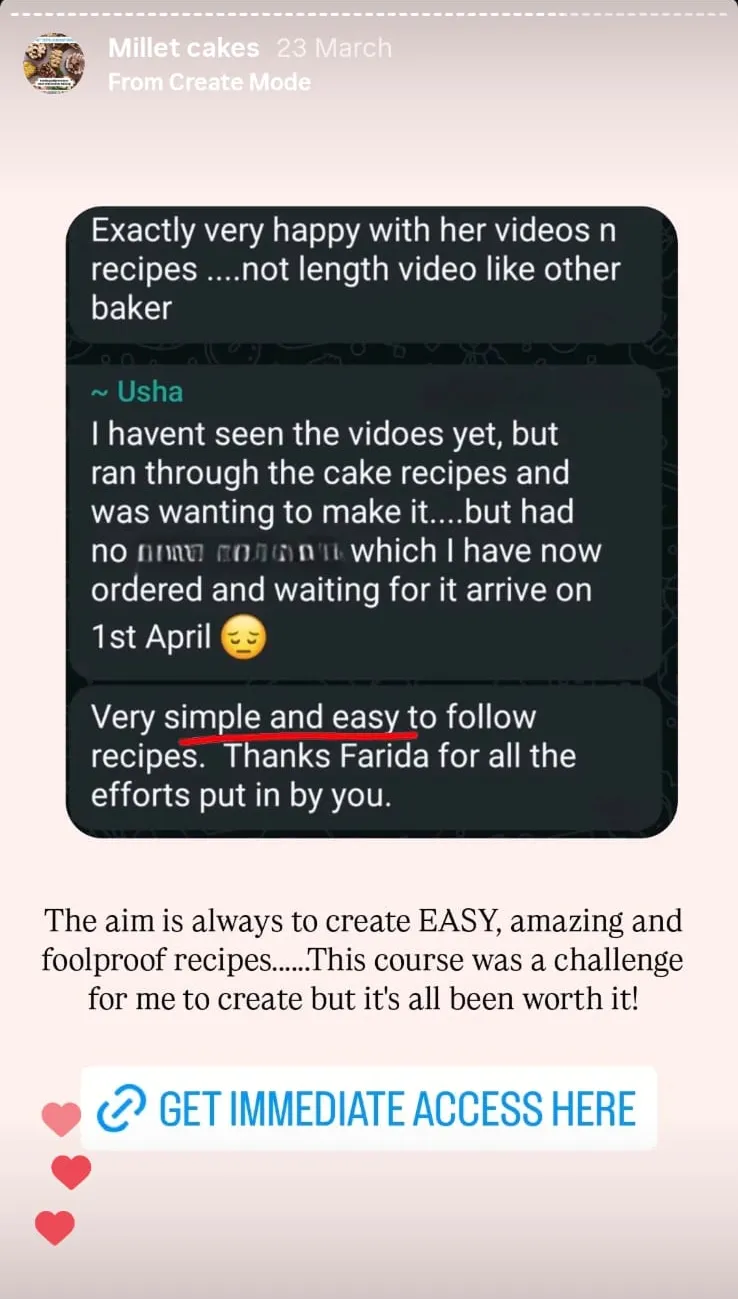
Task: Tap the From Create Mode label
Action: 209,82
